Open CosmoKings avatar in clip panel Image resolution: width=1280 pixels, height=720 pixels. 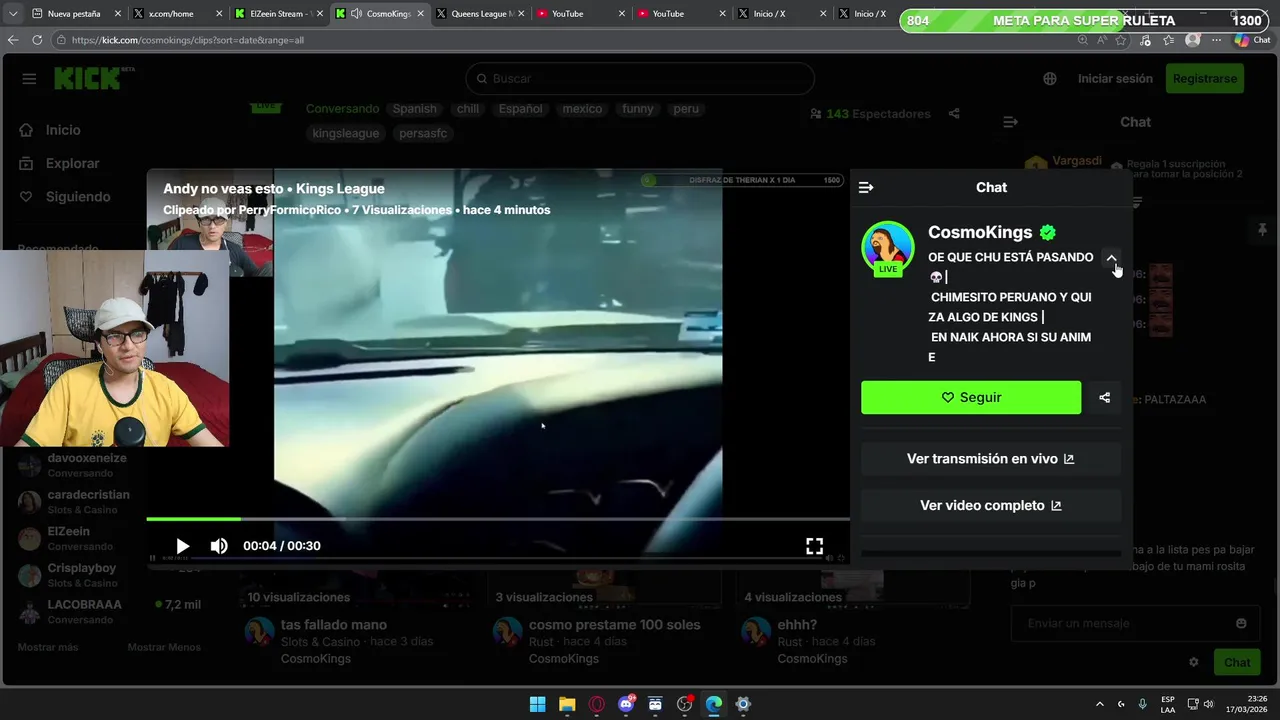888,247
